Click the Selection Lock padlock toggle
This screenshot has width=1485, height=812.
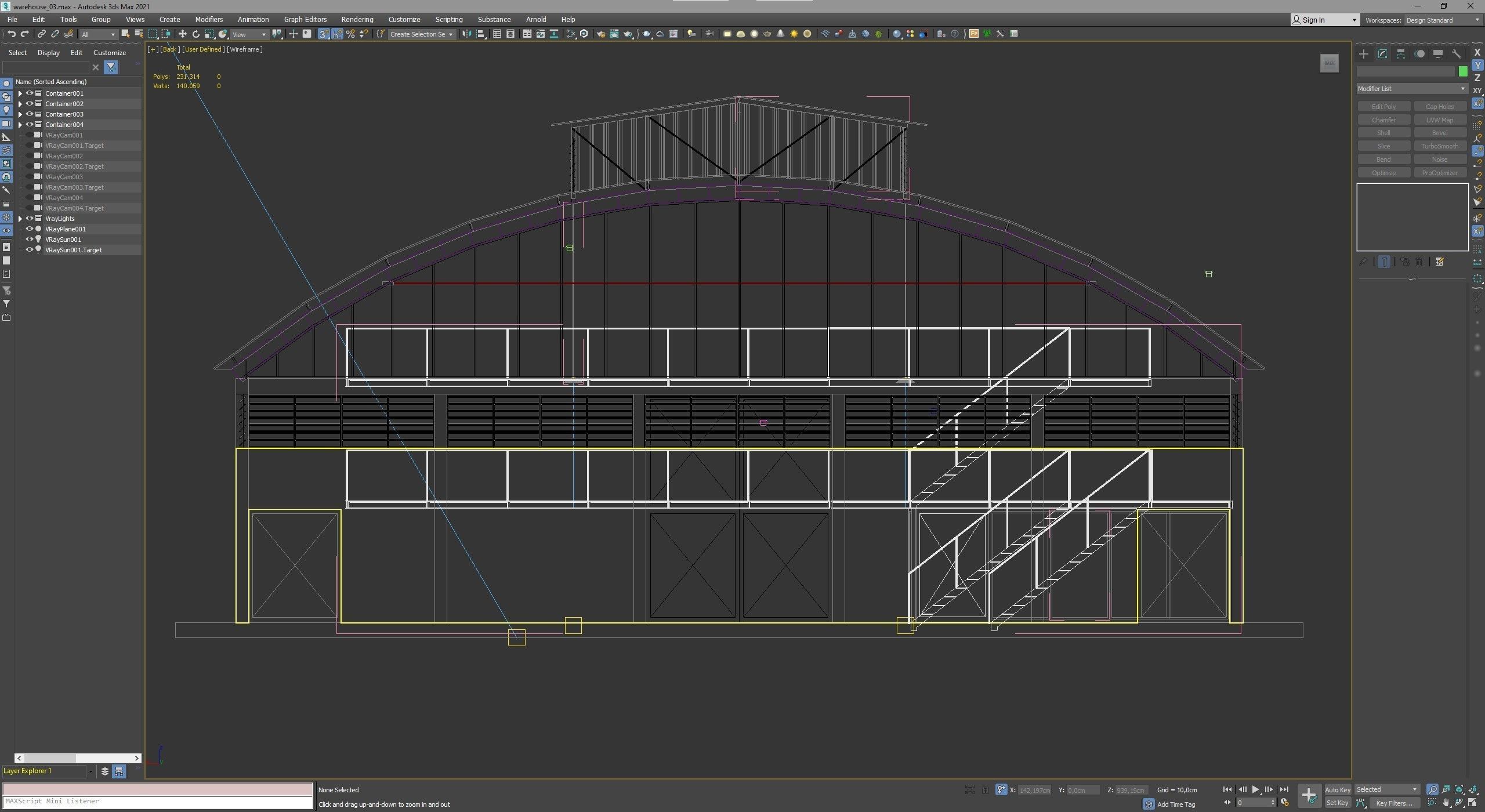pyautogui.click(x=986, y=790)
